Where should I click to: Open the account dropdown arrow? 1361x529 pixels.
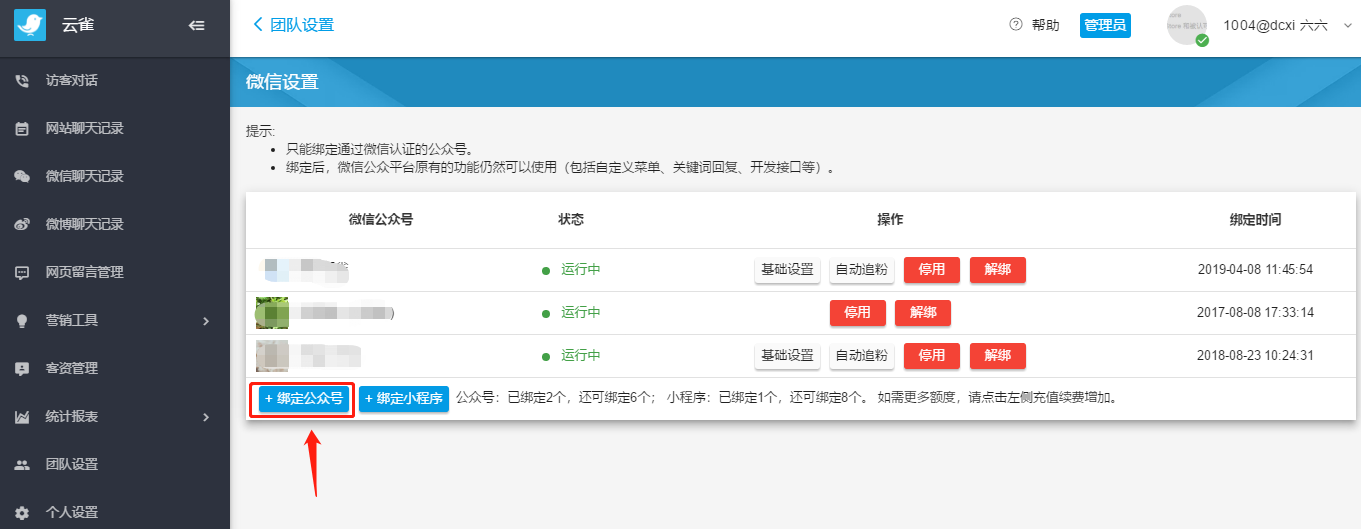[x=1346, y=25]
